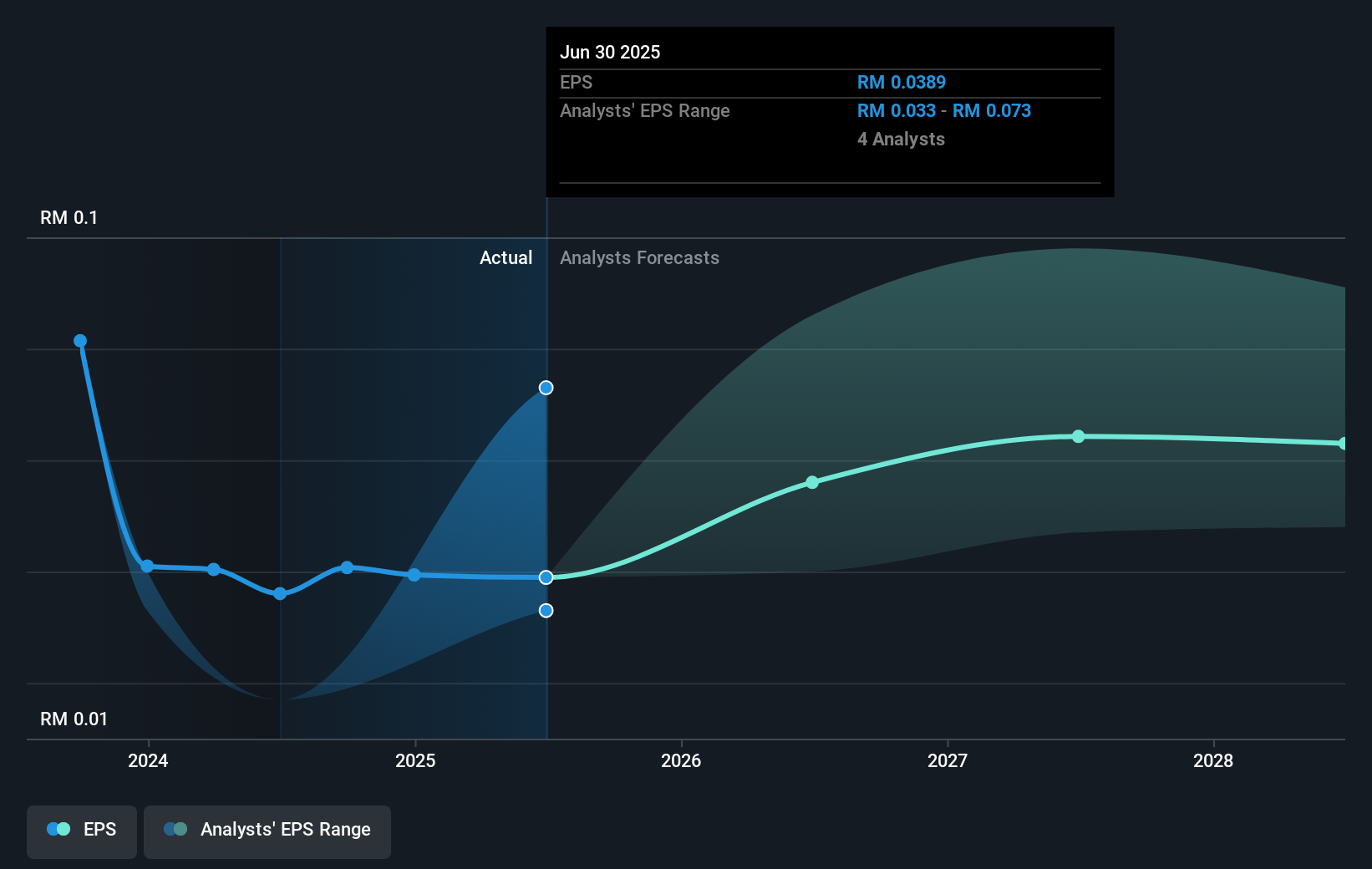Screen dimensions: 1372x869
Task: Toggle the Analysts' EPS Range legend
Action: [267, 831]
